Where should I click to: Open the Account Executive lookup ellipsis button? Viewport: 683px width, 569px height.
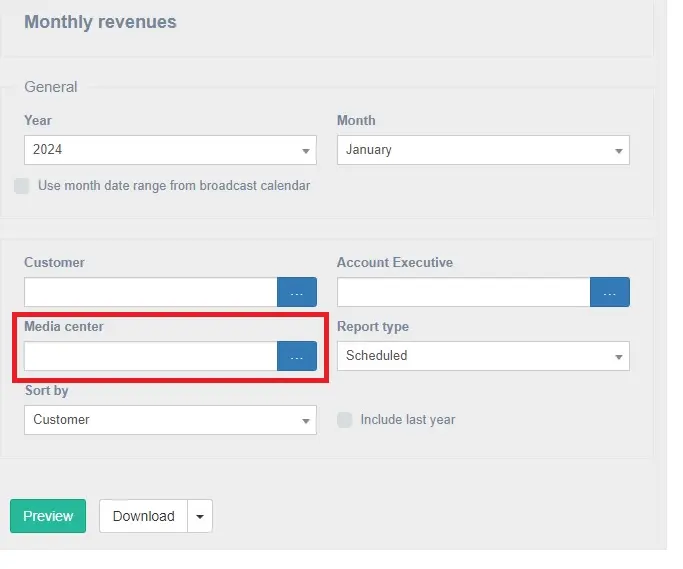[x=609, y=292]
